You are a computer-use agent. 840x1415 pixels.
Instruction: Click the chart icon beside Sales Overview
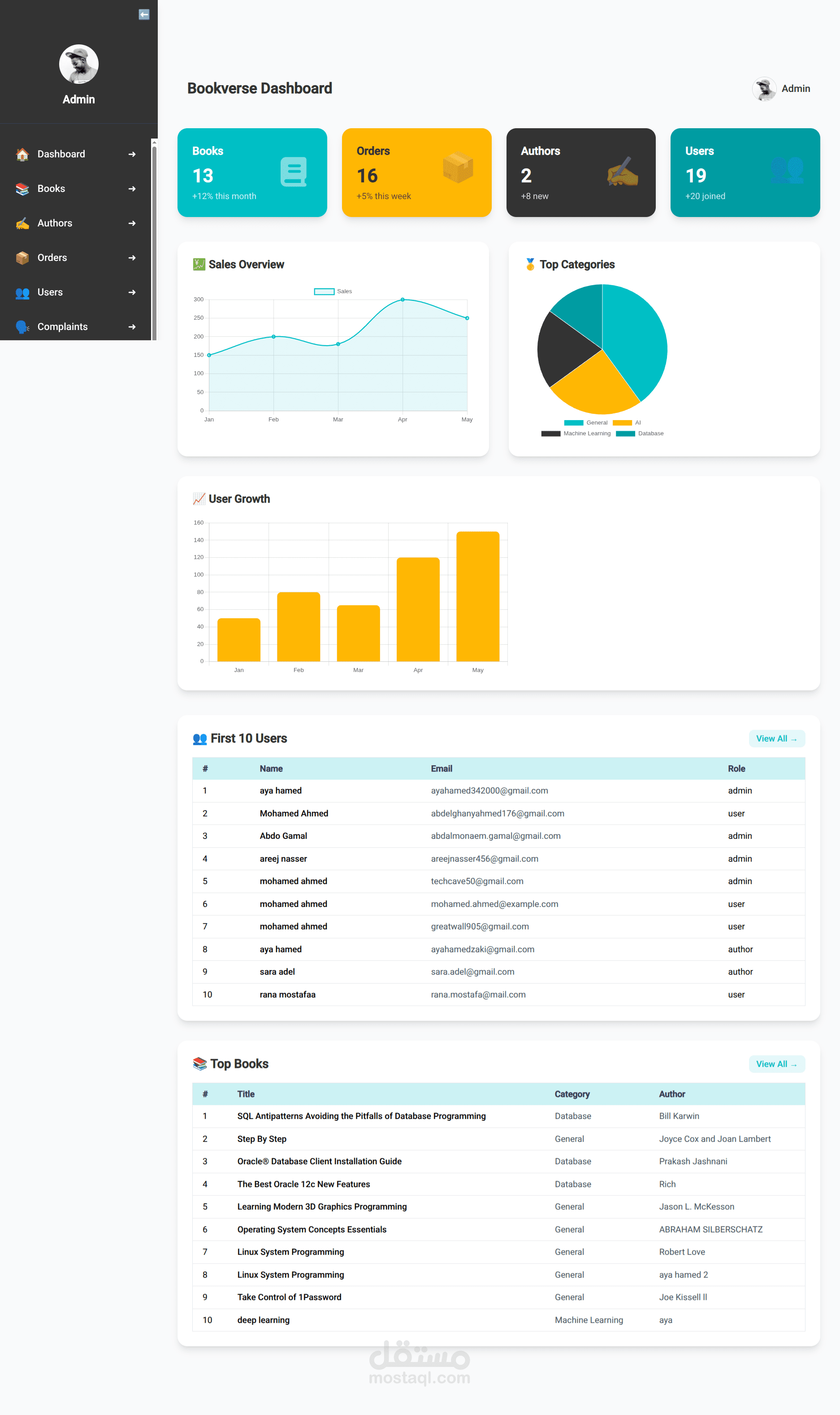[199, 265]
